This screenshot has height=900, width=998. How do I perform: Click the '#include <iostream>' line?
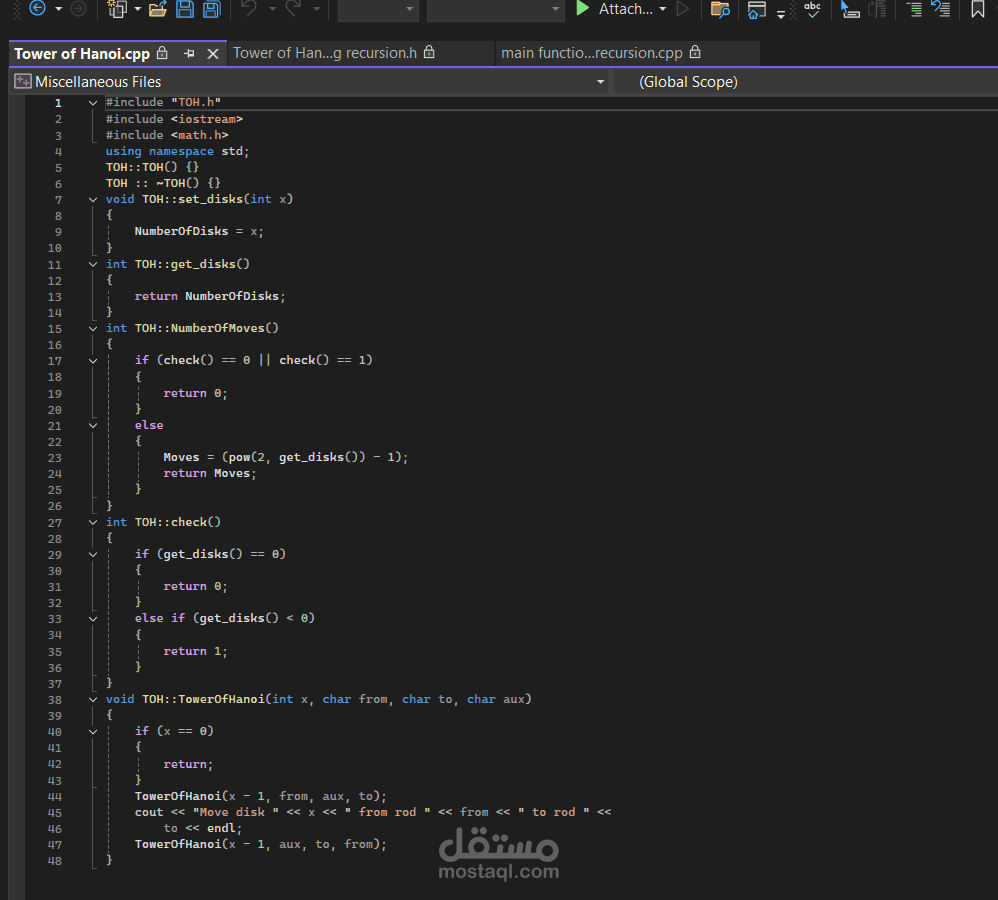click(x=174, y=119)
